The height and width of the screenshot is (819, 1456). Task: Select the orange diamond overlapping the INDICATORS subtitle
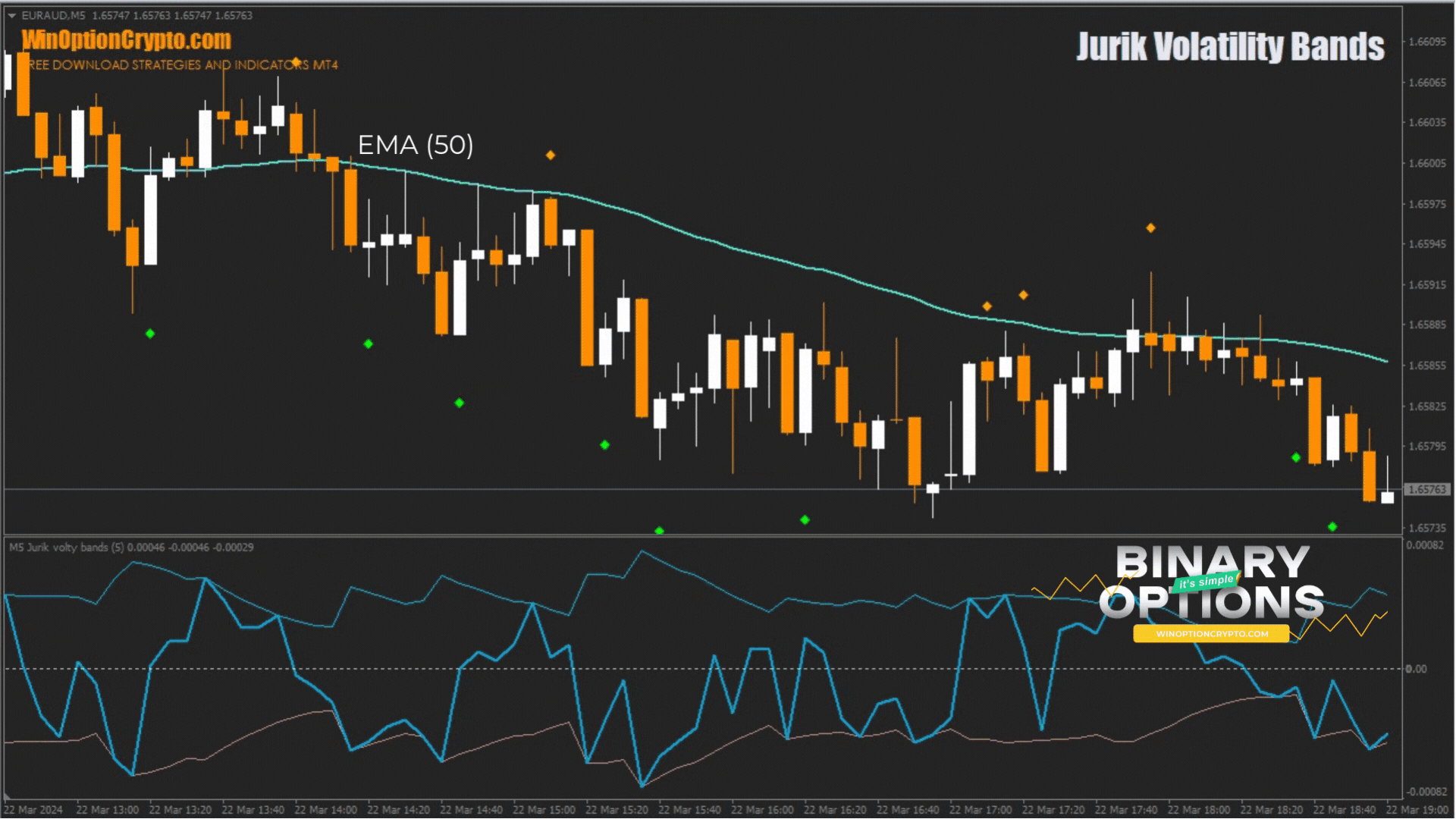pos(297,62)
